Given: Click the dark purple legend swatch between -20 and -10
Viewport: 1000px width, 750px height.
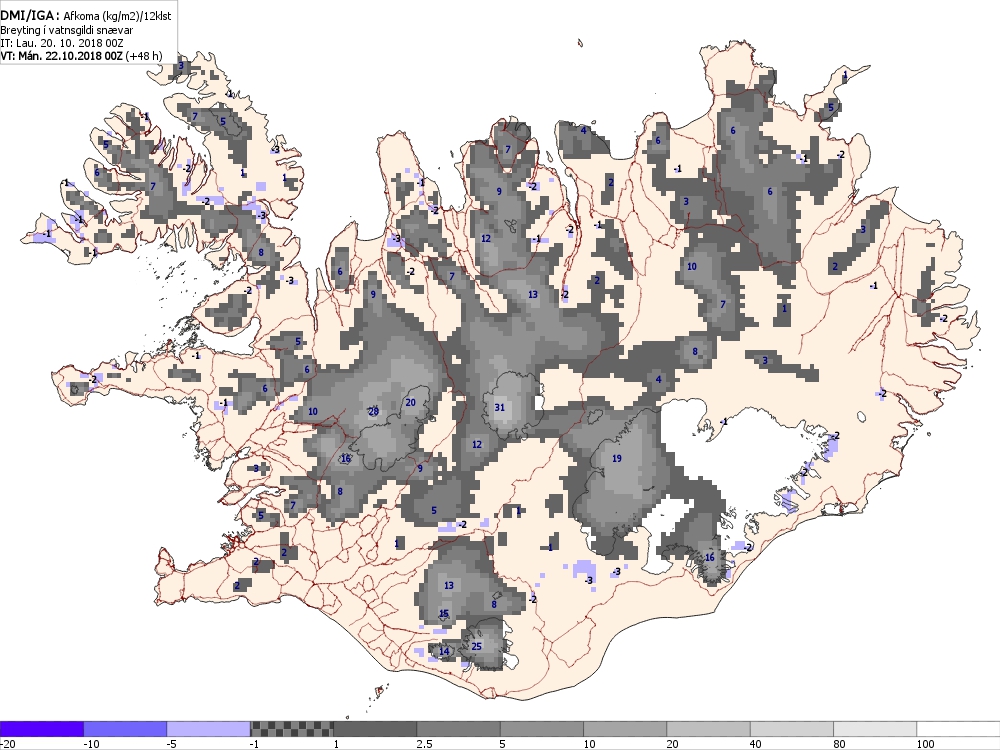Looking at the screenshot, I should click(x=41, y=728).
